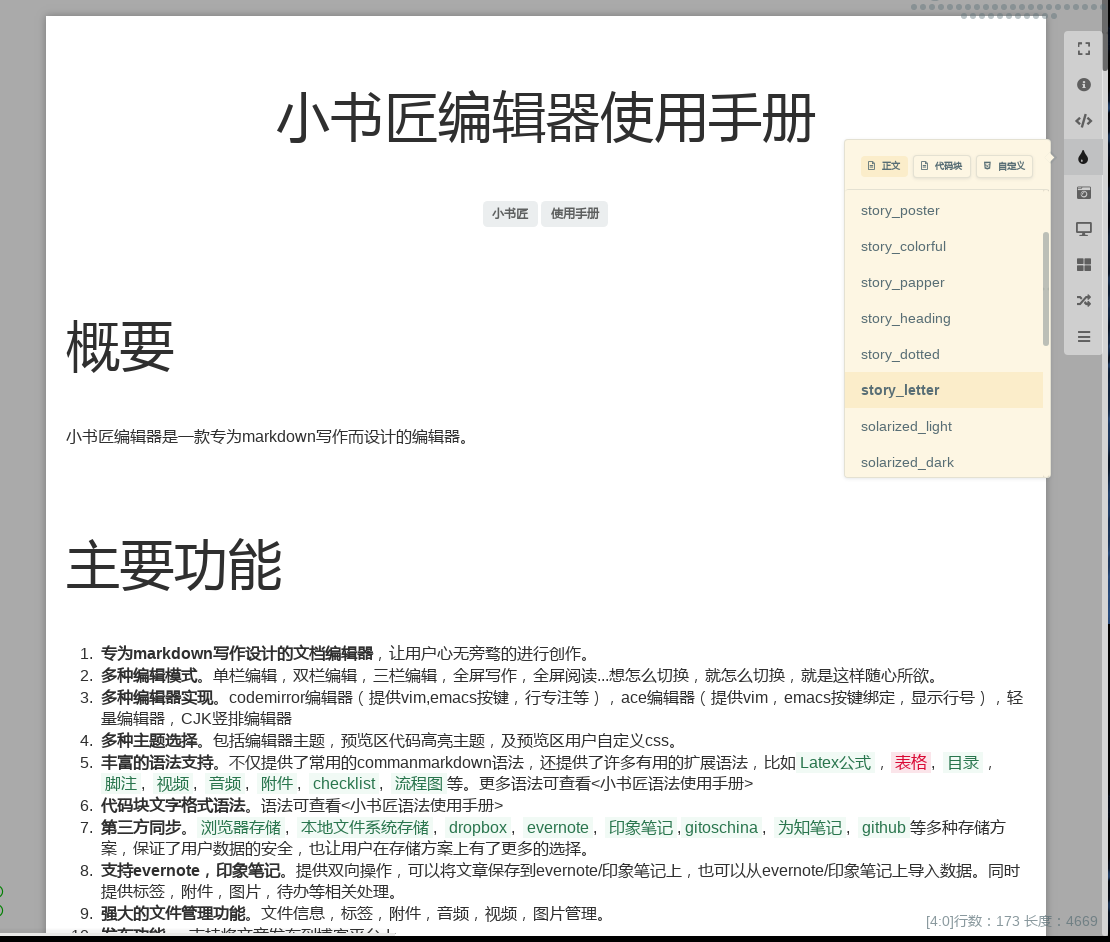
Task: Click the shuffle arrows icon
Action: tap(1083, 301)
